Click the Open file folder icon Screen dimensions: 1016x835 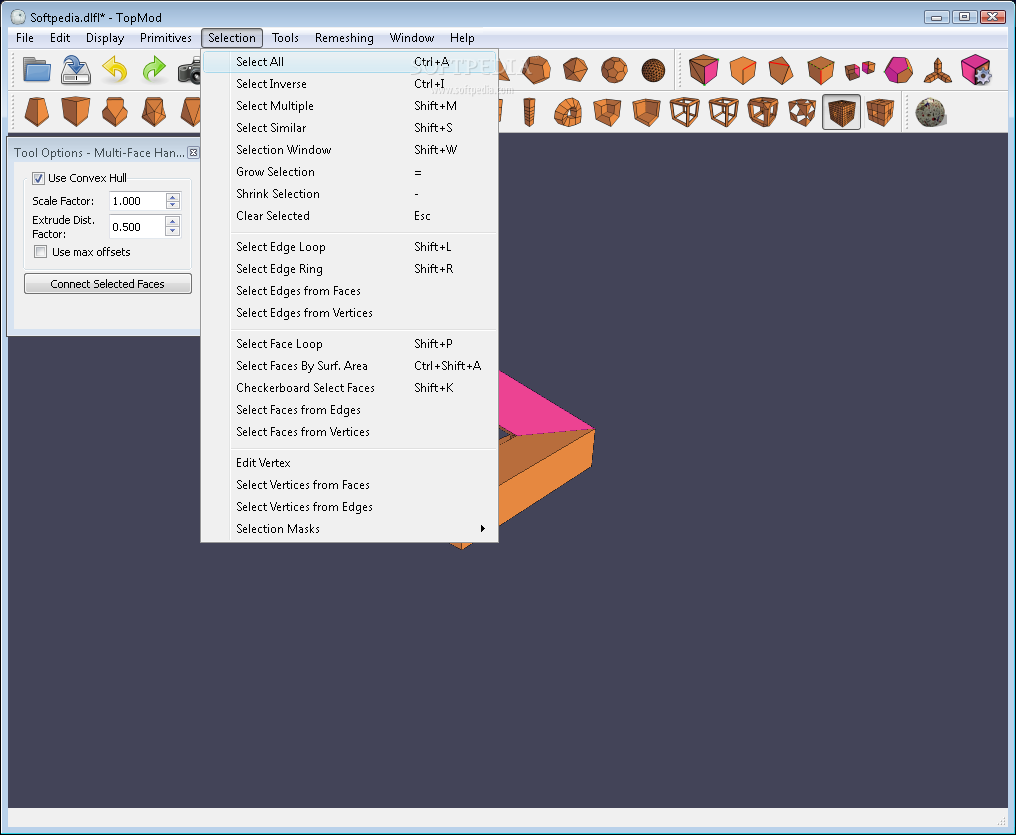point(37,70)
